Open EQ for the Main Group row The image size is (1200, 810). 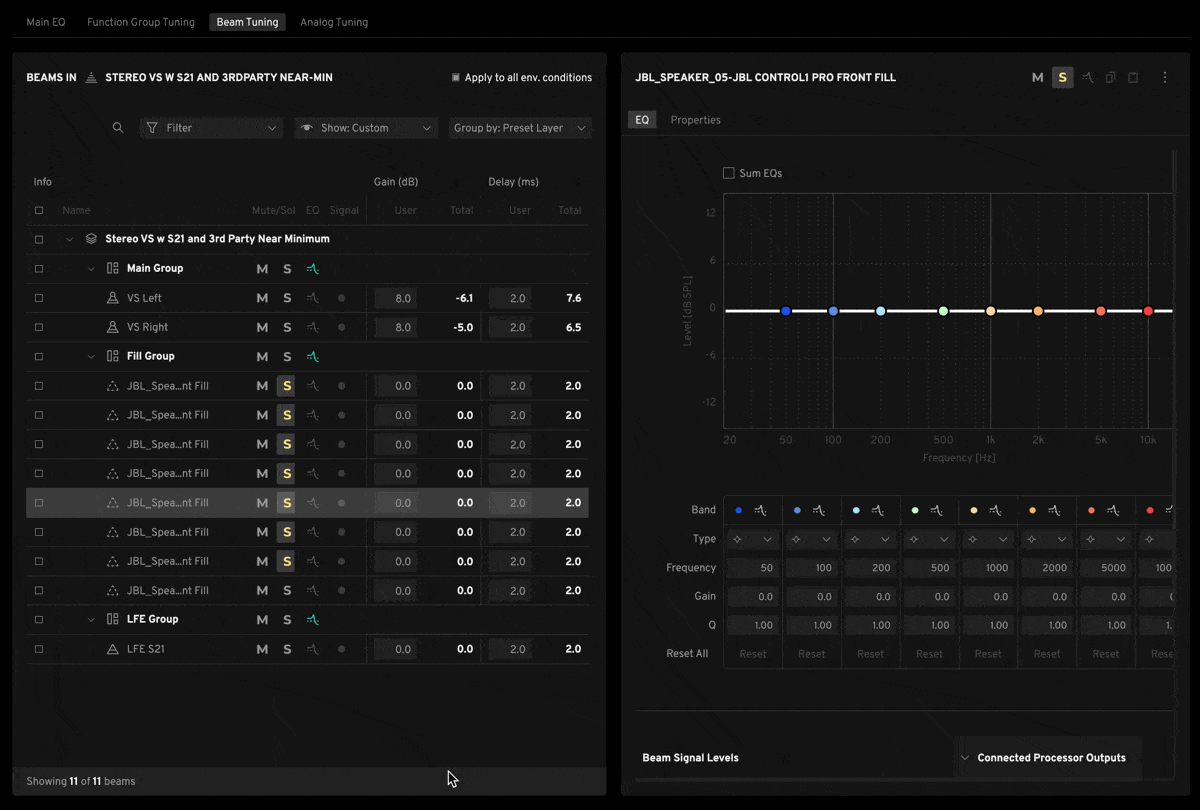coord(313,269)
